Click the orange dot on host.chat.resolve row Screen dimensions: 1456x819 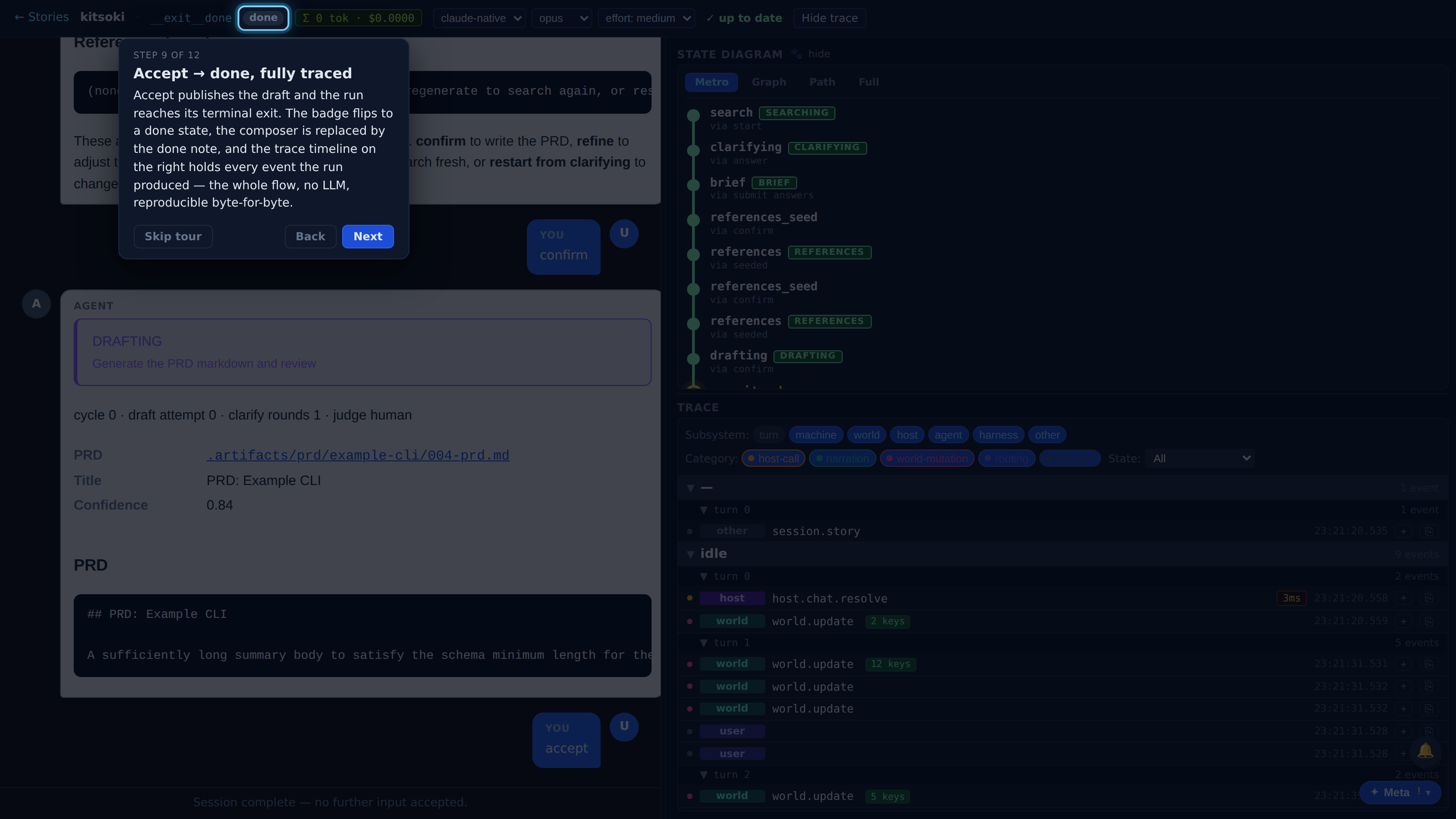pyautogui.click(x=690, y=598)
